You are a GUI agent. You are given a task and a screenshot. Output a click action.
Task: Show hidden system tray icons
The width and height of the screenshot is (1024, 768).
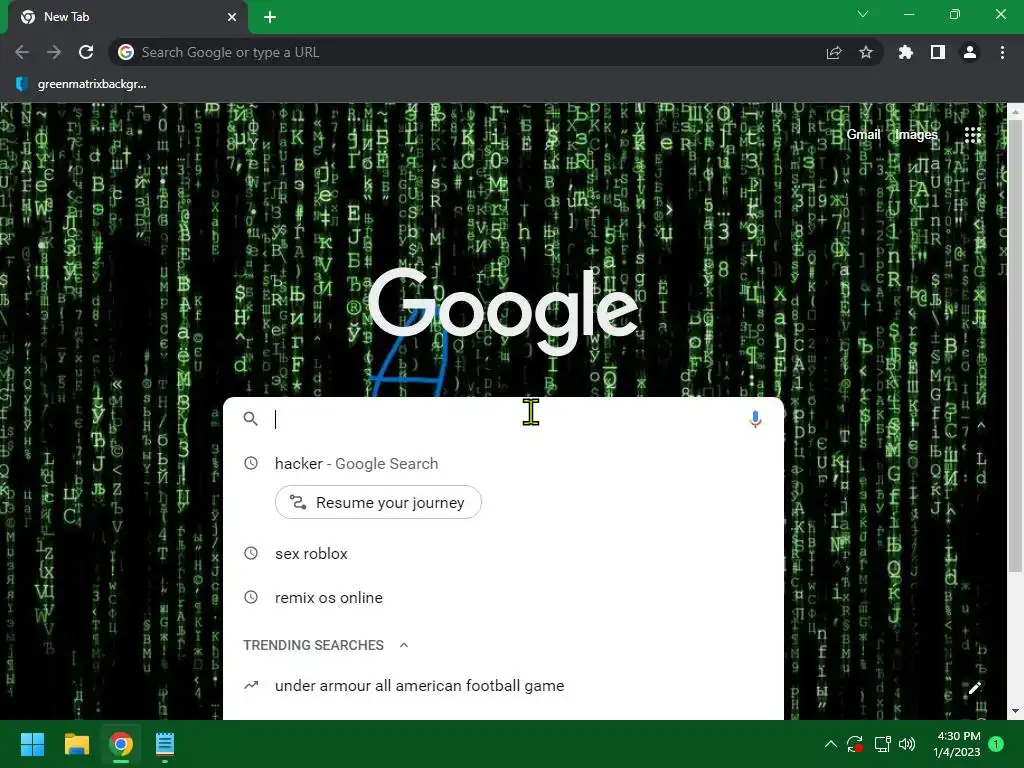click(831, 744)
